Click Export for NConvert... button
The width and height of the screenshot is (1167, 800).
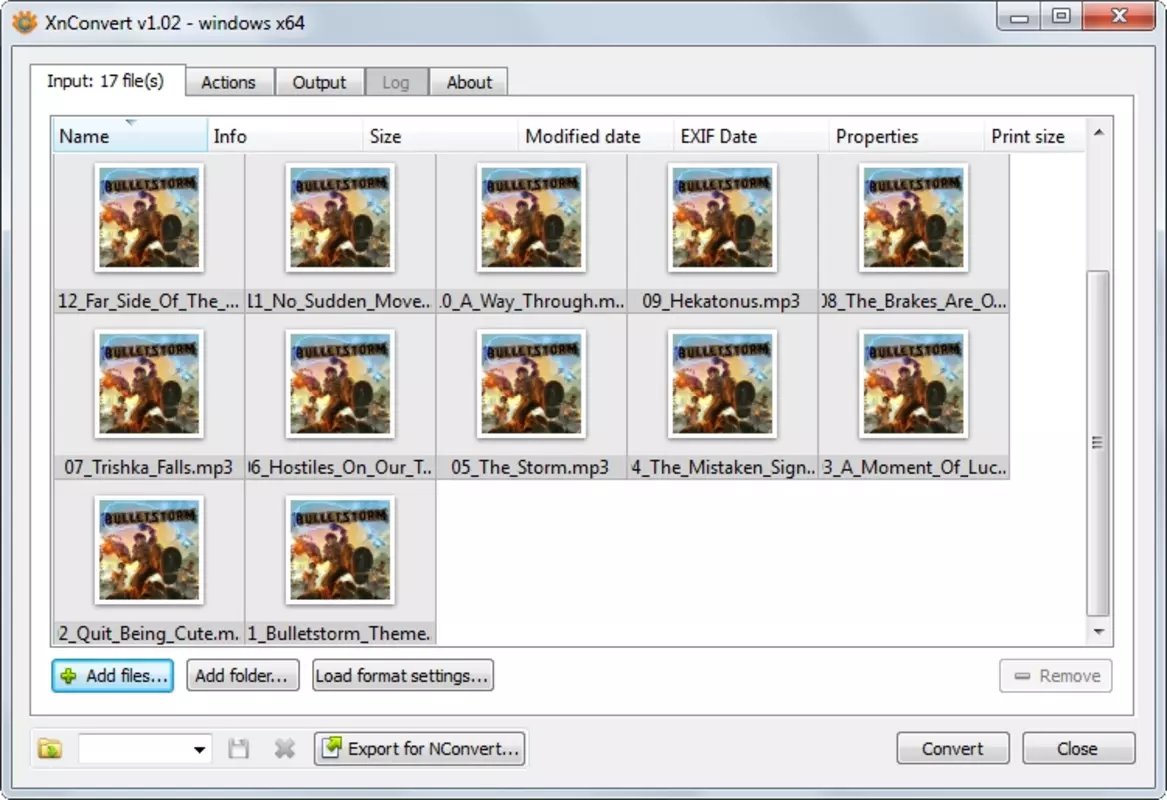pyautogui.click(x=421, y=749)
